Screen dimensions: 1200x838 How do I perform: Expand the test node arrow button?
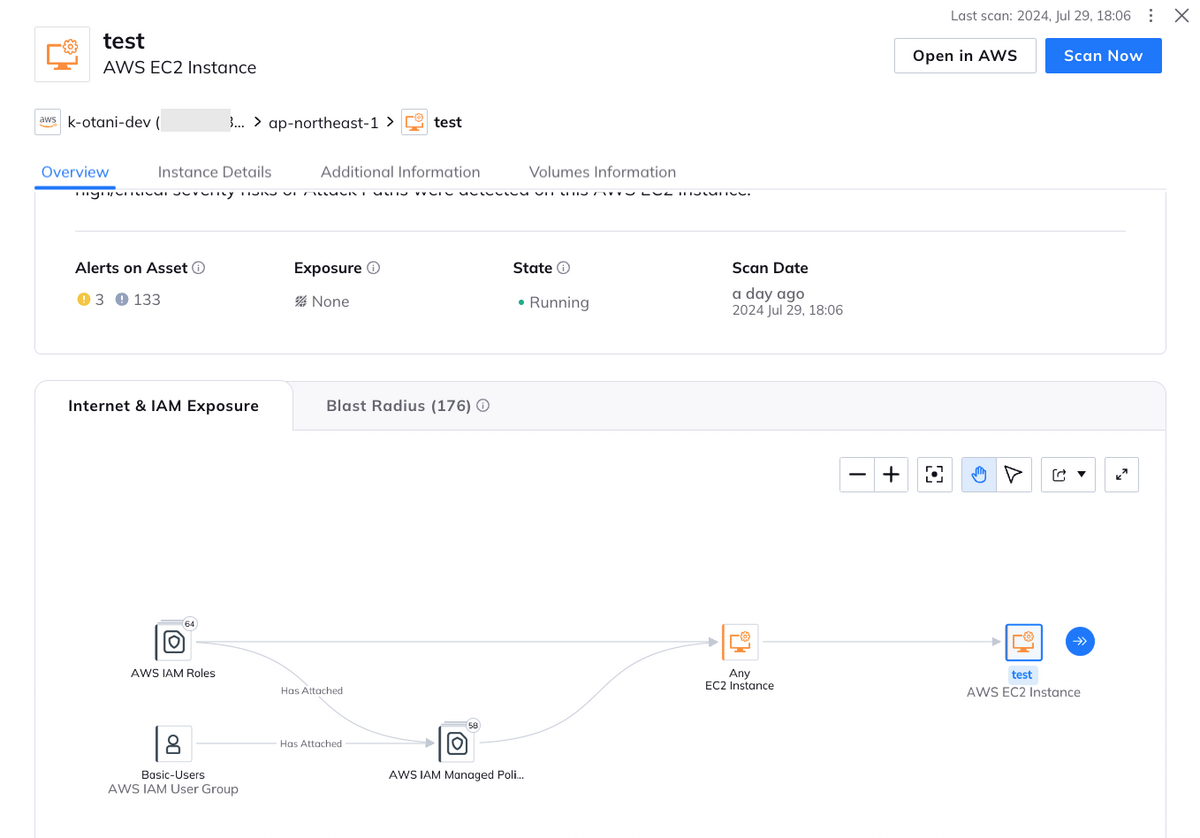coord(1080,641)
